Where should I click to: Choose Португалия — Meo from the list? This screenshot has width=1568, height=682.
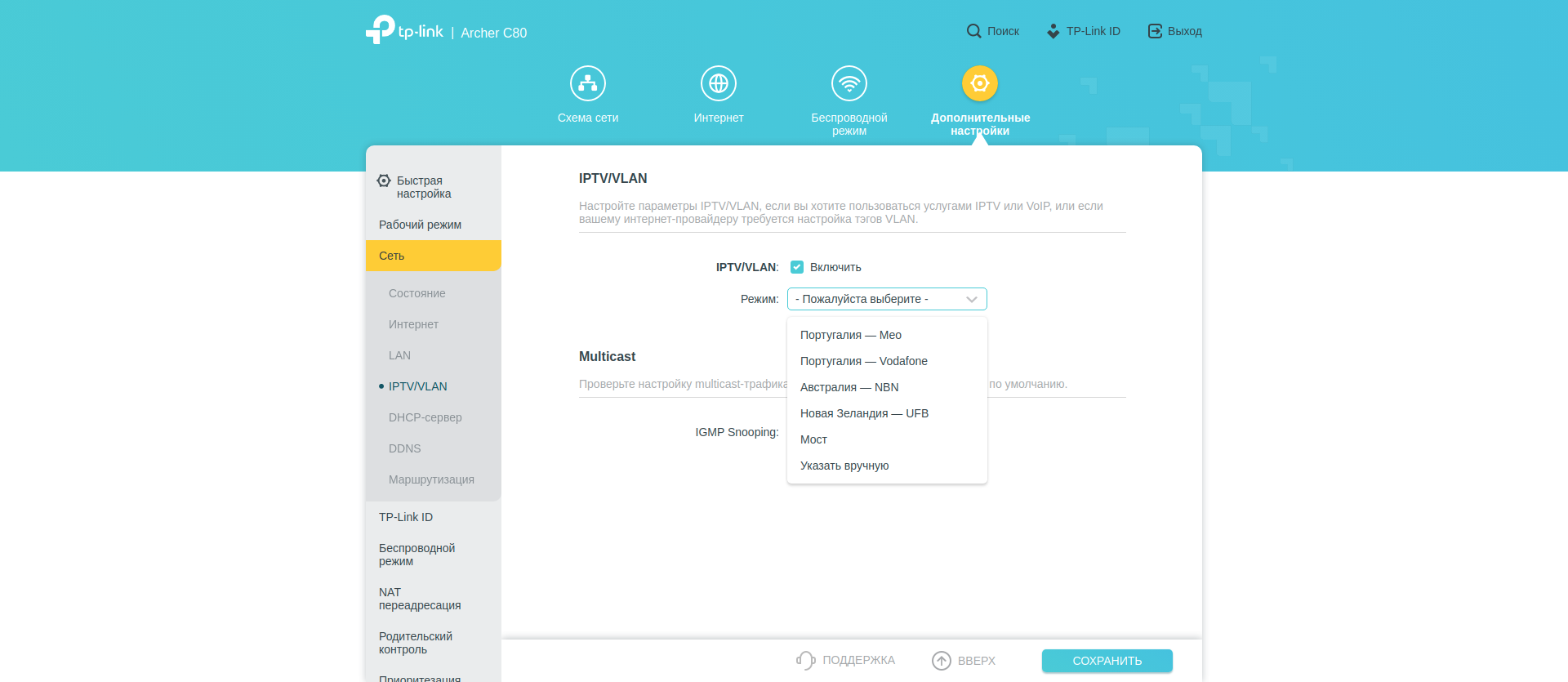[x=850, y=335]
